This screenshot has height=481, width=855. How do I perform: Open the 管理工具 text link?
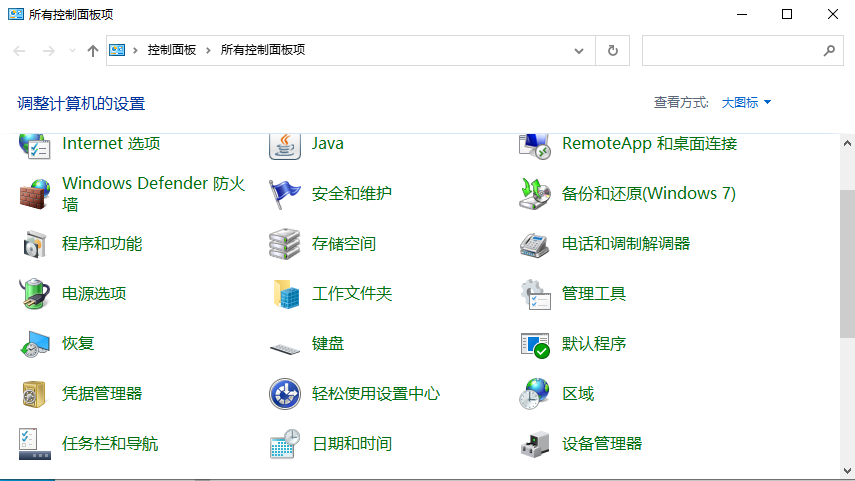click(x=594, y=294)
